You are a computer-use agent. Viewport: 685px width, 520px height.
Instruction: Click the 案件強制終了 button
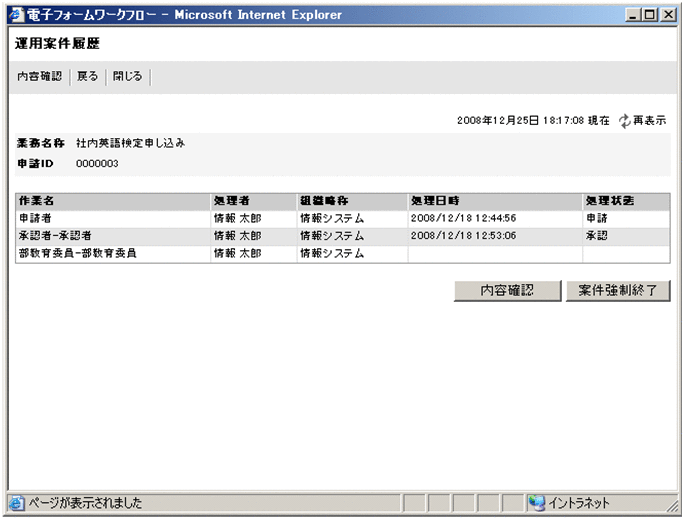tap(618, 291)
